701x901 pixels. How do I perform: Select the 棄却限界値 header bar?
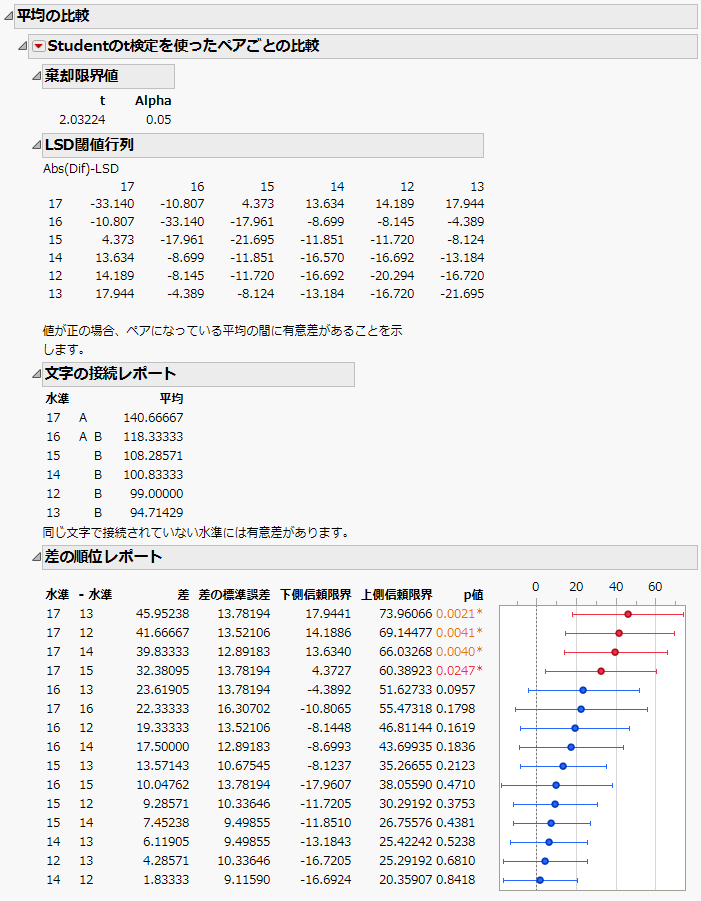[108, 76]
